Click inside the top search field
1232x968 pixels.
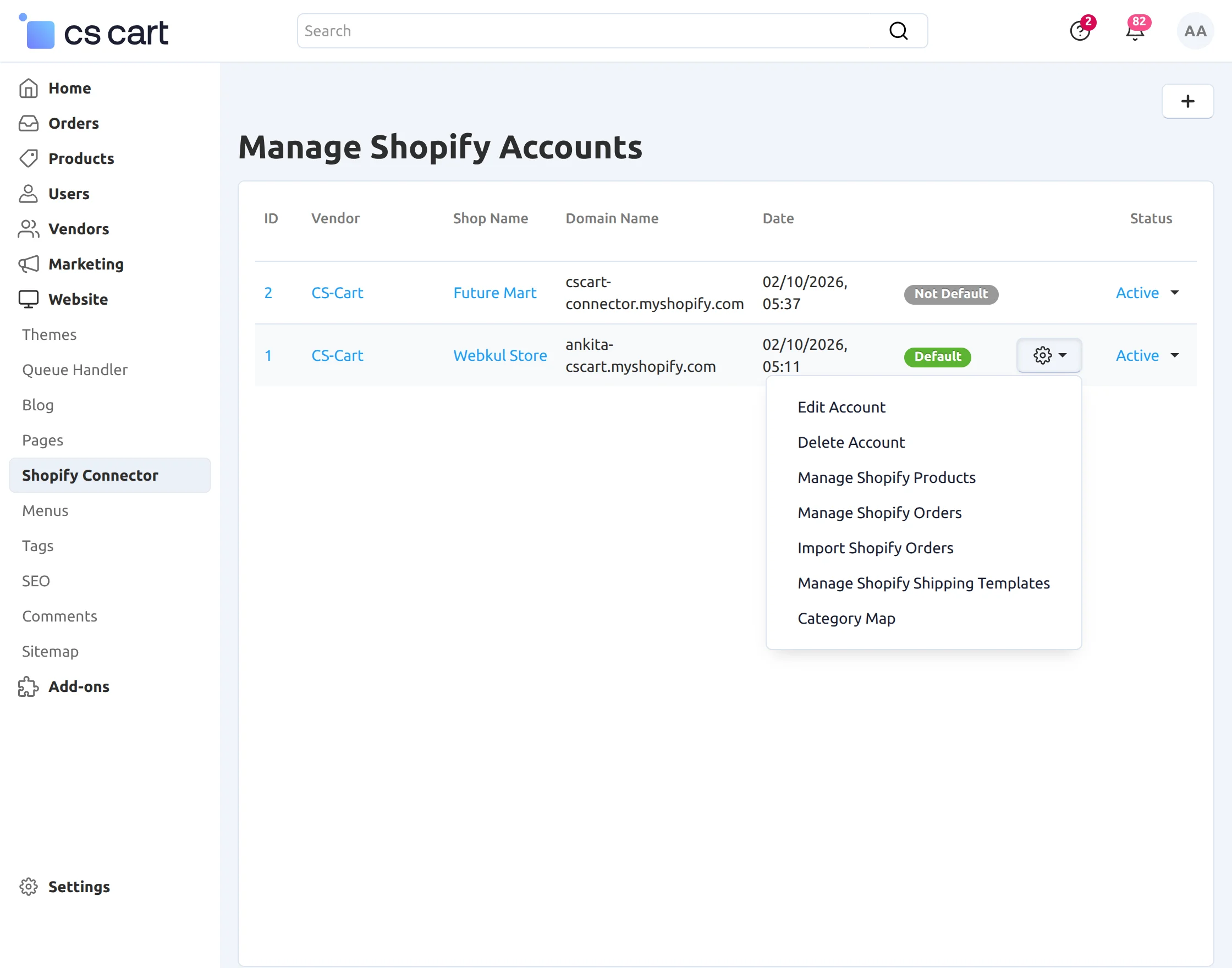pos(566,31)
